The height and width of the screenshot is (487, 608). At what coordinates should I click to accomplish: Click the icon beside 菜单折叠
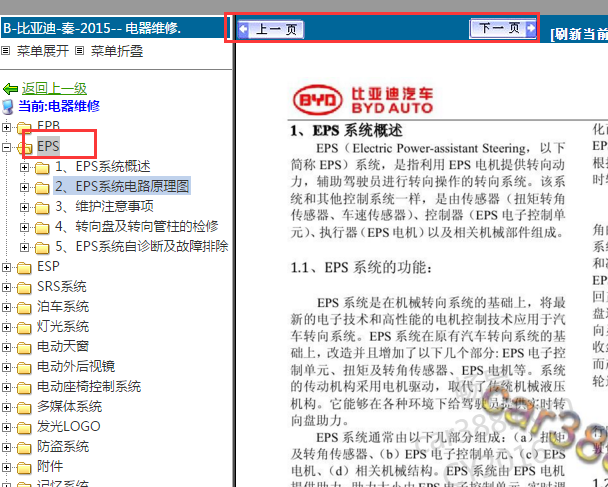(x=79, y=50)
